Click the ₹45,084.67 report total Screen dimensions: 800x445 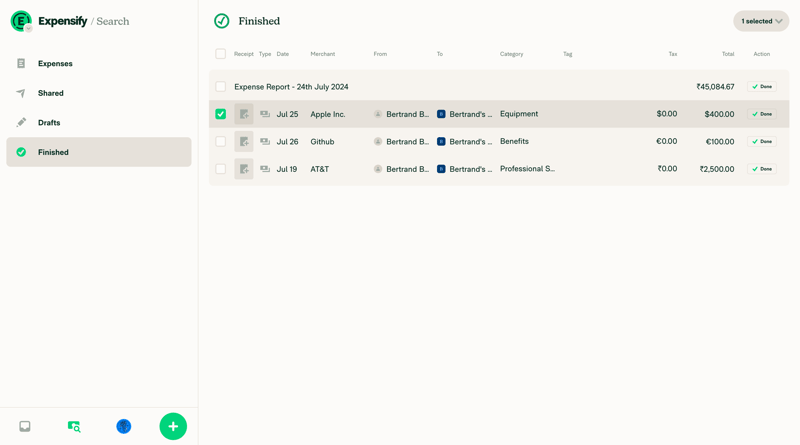715,87
